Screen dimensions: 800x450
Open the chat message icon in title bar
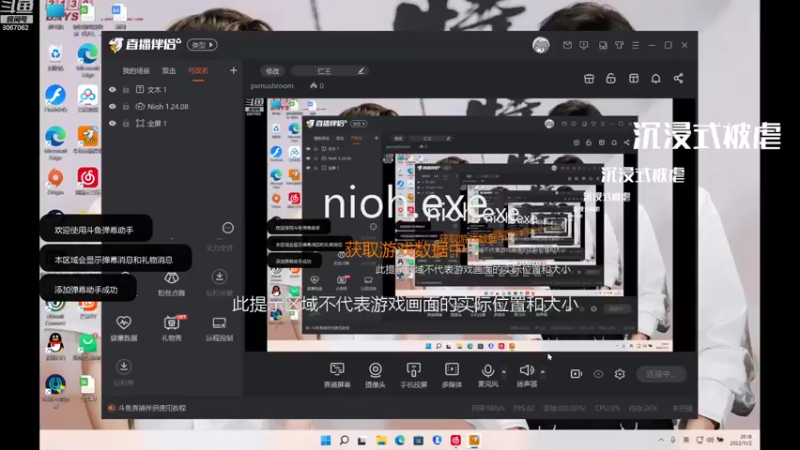(x=584, y=45)
